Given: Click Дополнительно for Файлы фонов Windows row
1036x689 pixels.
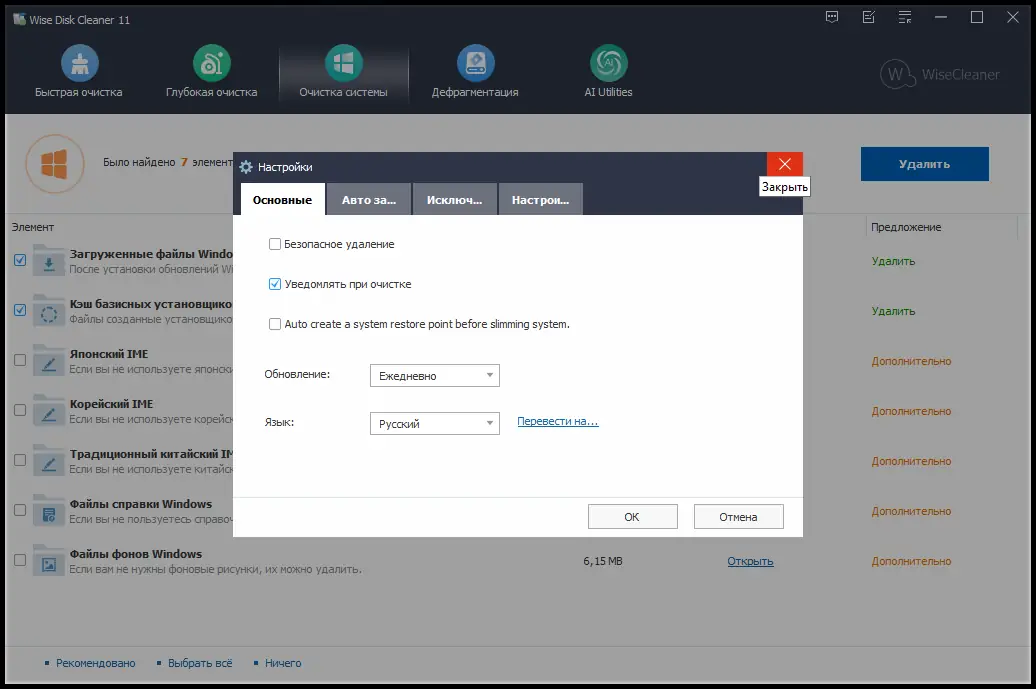Looking at the screenshot, I should 911,562.
